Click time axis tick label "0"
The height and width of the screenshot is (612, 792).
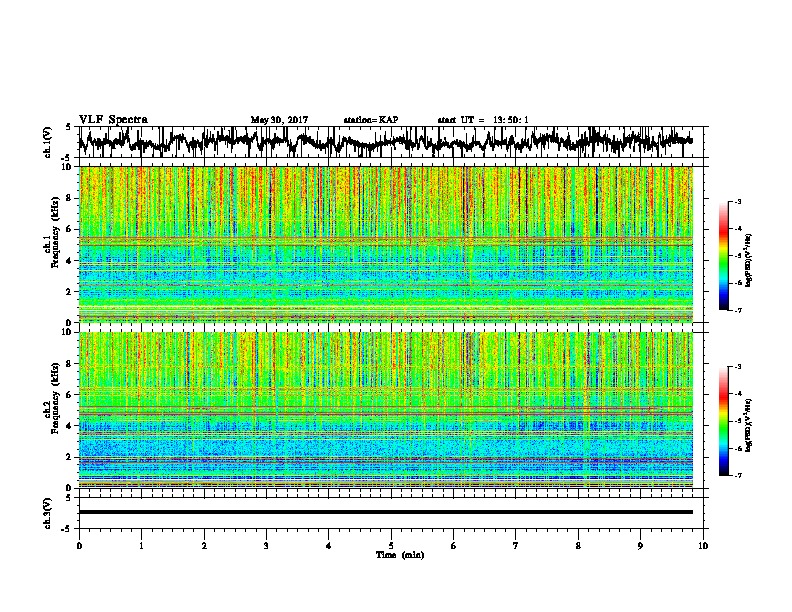[79, 546]
